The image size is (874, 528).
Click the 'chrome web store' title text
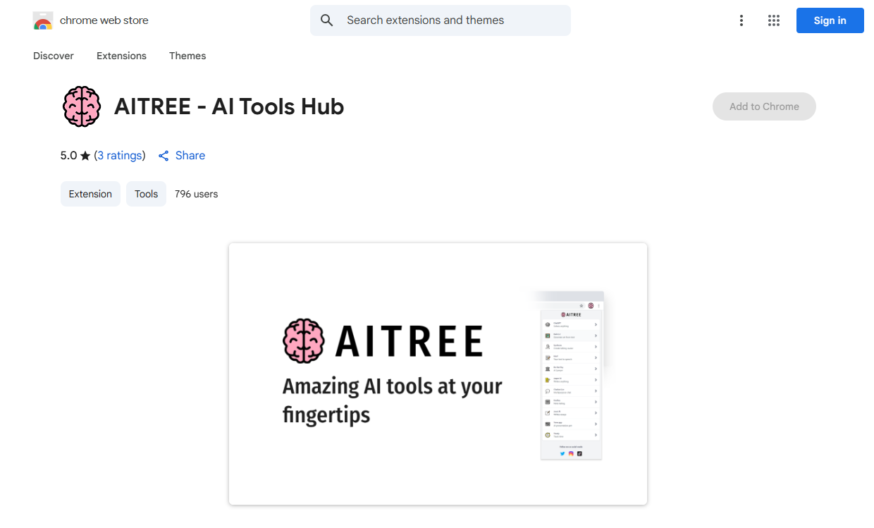point(104,21)
